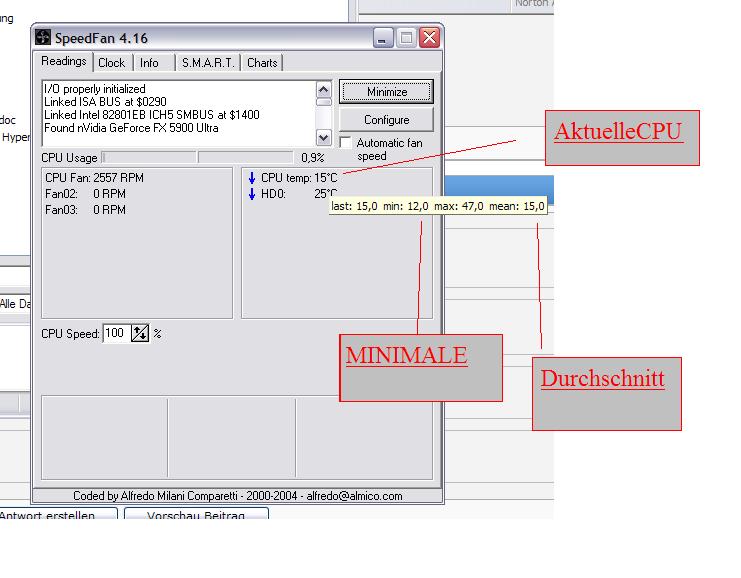The image size is (741, 578).
Task: Click the HD0 temperature down-arrow icon
Action: click(x=252, y=194)
